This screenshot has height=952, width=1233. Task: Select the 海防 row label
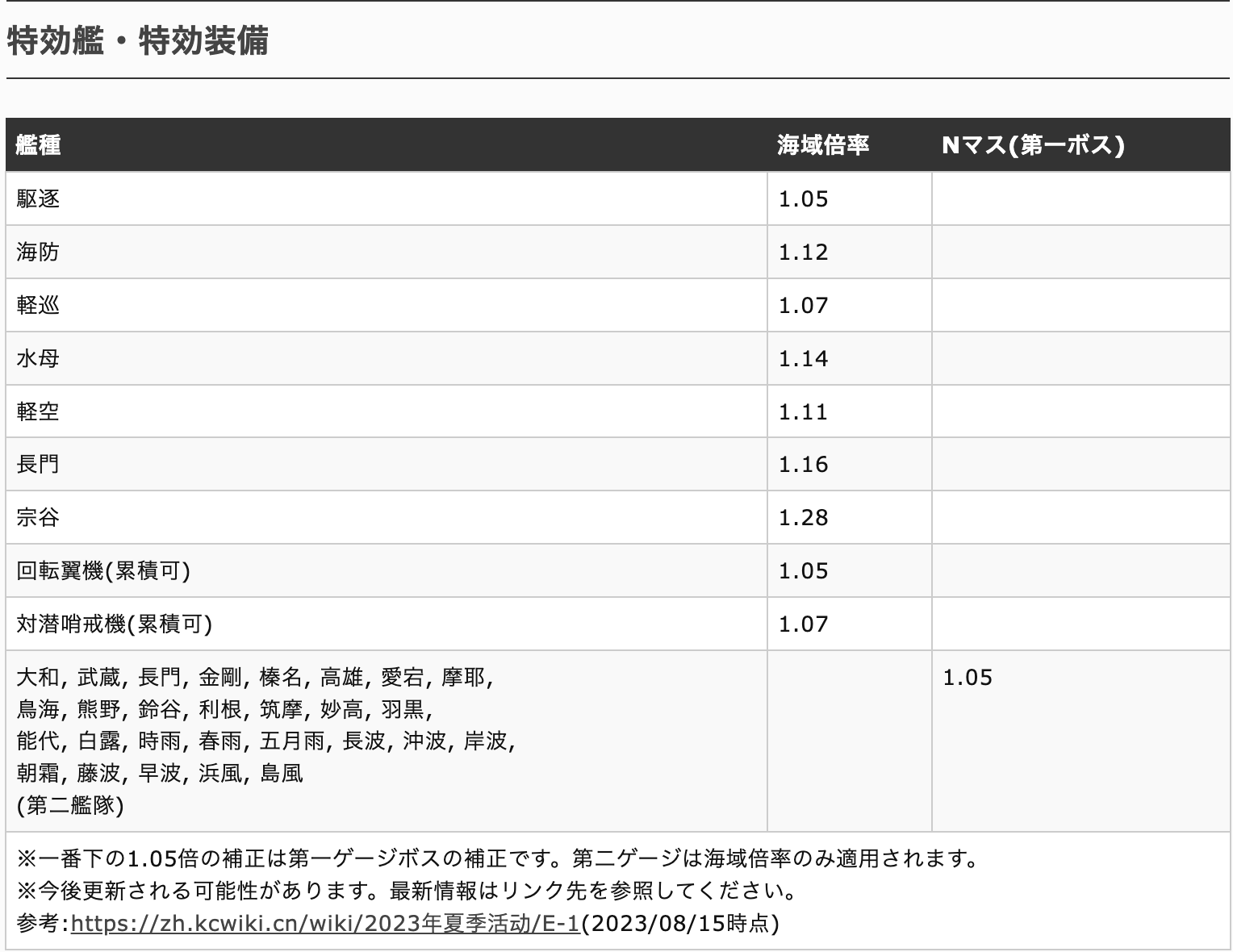tap(38, 252)
